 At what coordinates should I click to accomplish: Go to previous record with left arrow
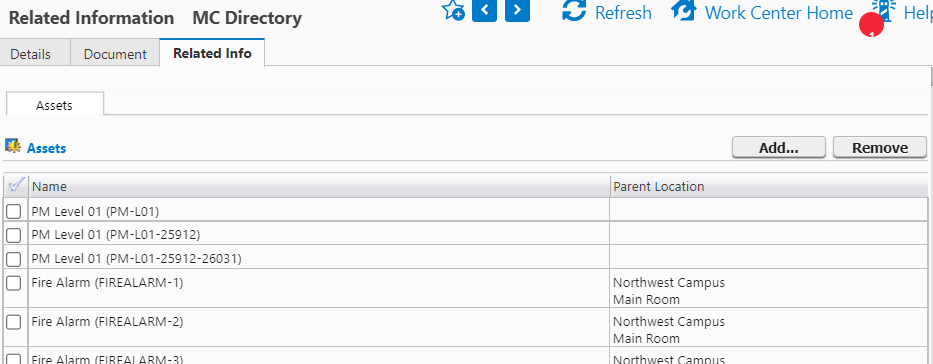(x=484, y=10)
